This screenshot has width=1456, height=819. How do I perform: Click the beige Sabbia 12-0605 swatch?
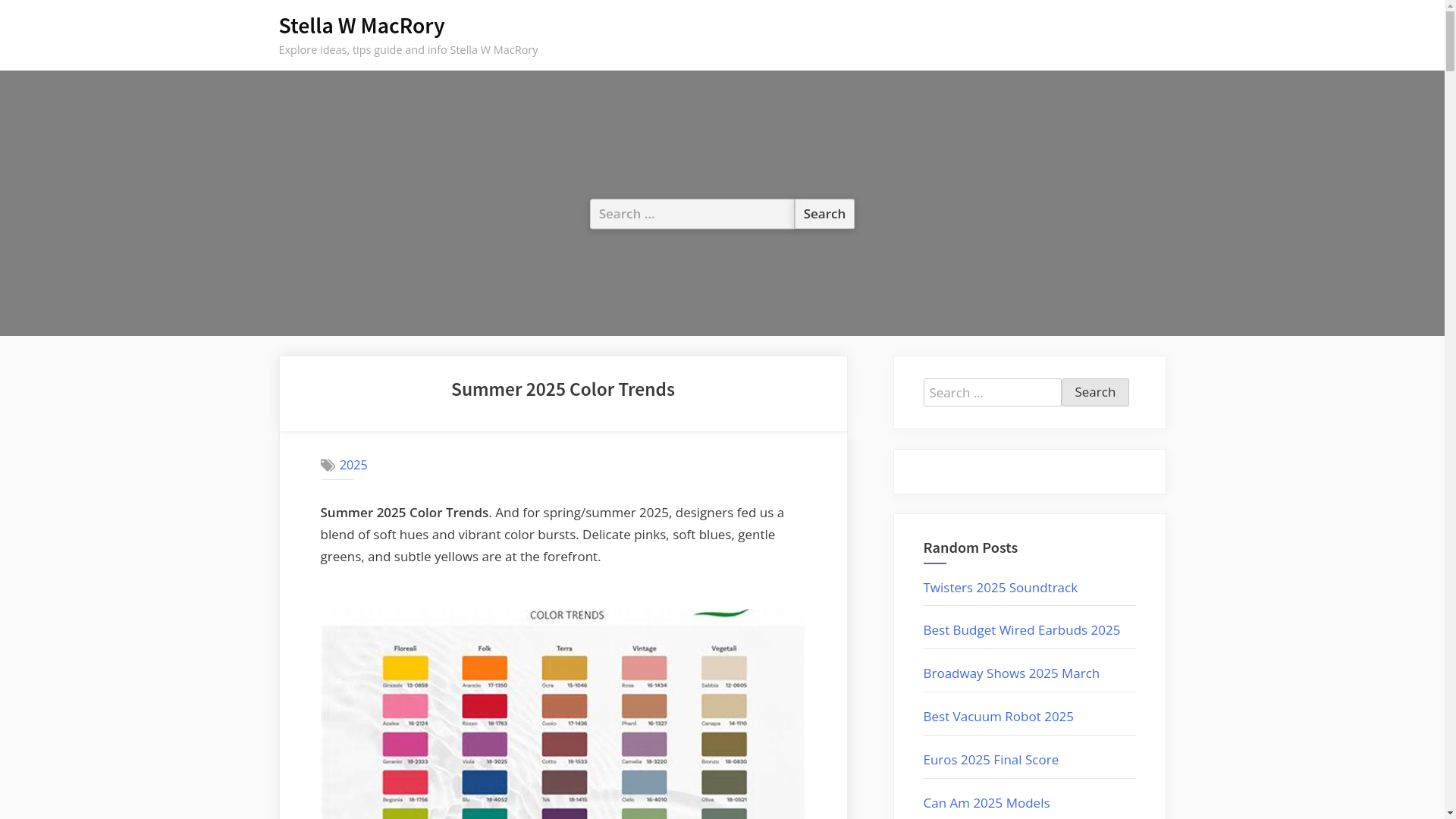click(x=724, y=668)
